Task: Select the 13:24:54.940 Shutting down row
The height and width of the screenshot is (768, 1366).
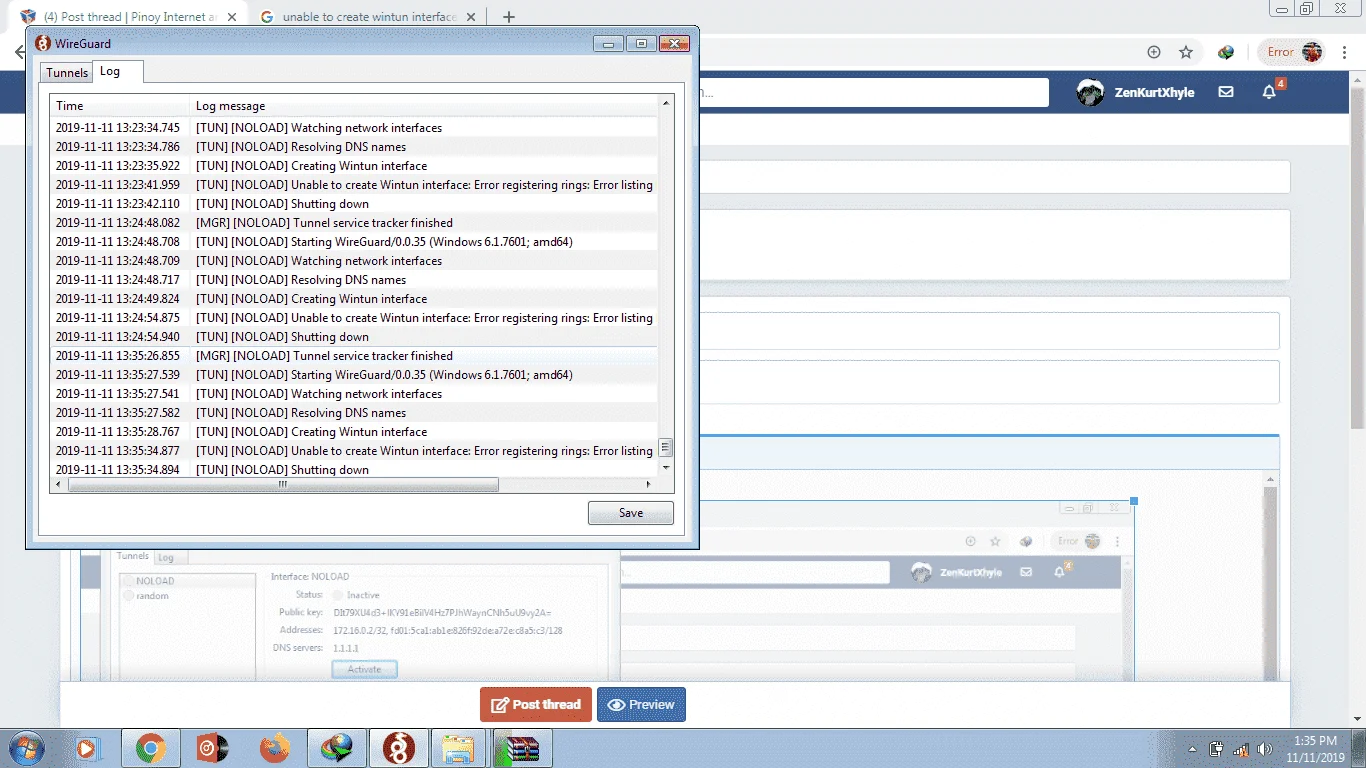Action: coord(354,337)
